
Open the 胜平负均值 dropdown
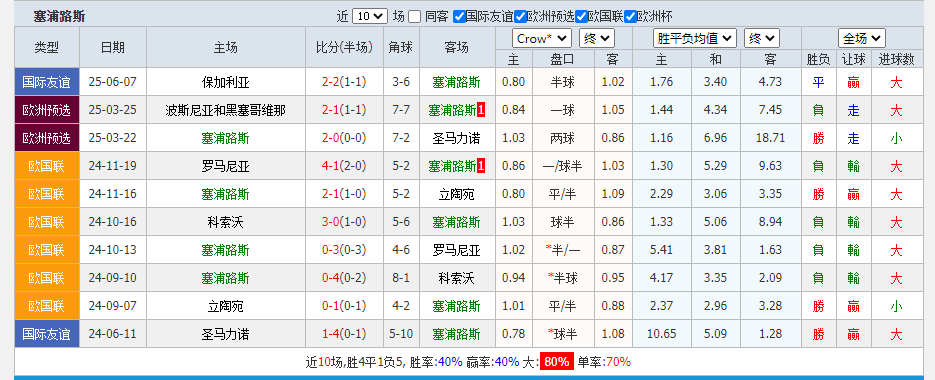tap(695, 39)
